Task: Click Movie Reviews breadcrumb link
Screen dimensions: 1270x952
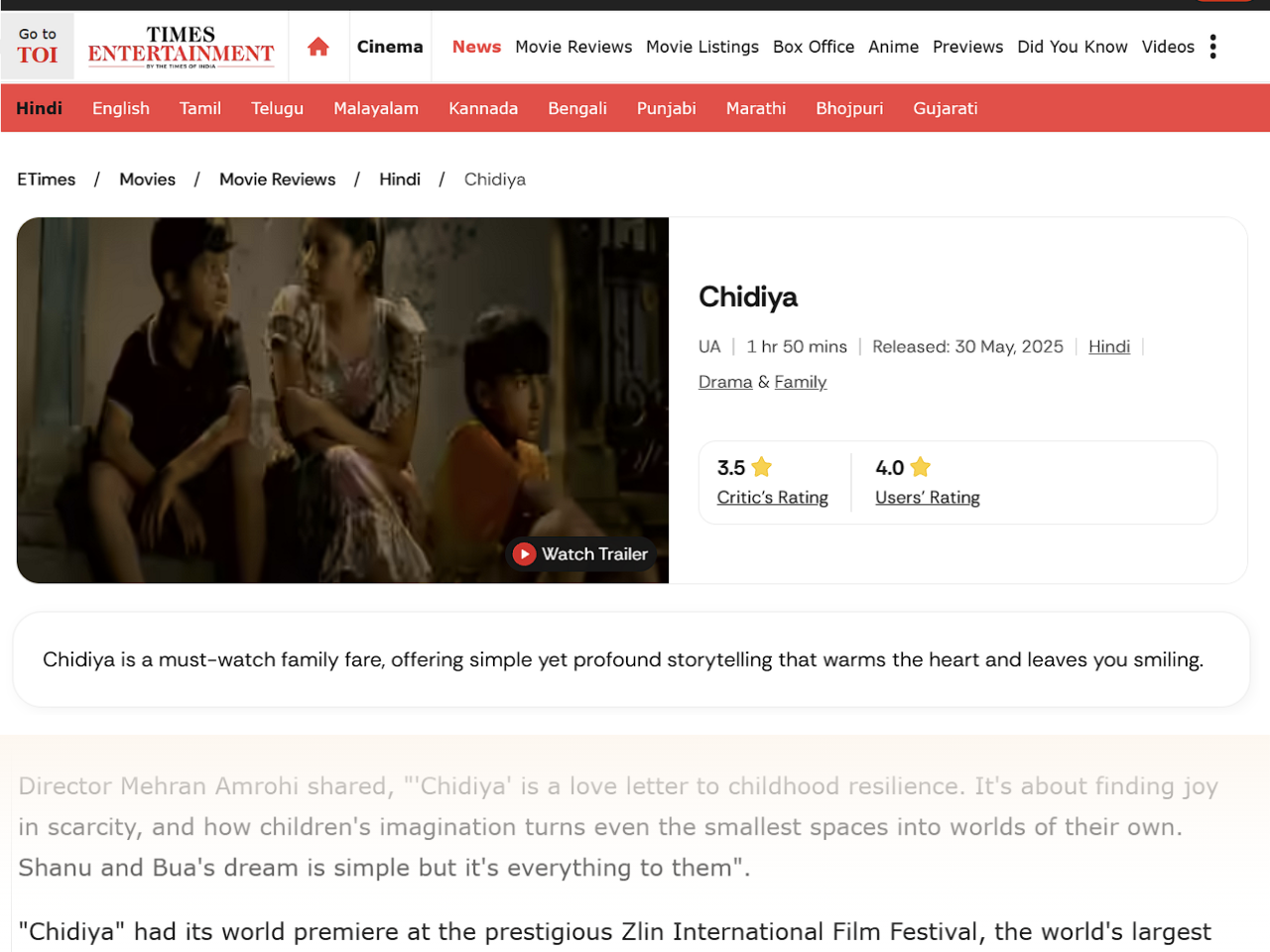Action: [278, 179]
